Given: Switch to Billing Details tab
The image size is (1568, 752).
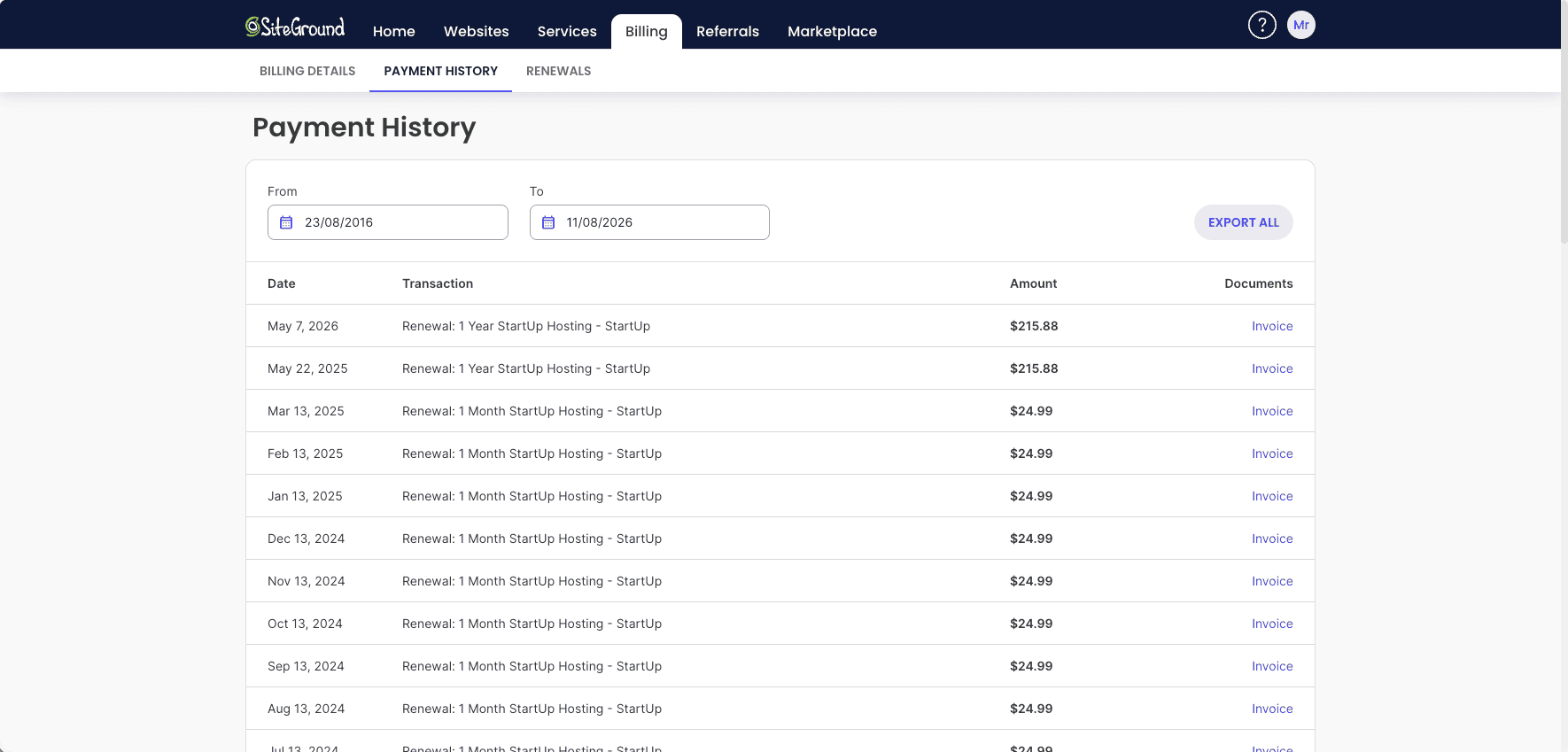Looking at the screenshot, I should (x=307, y=71).
